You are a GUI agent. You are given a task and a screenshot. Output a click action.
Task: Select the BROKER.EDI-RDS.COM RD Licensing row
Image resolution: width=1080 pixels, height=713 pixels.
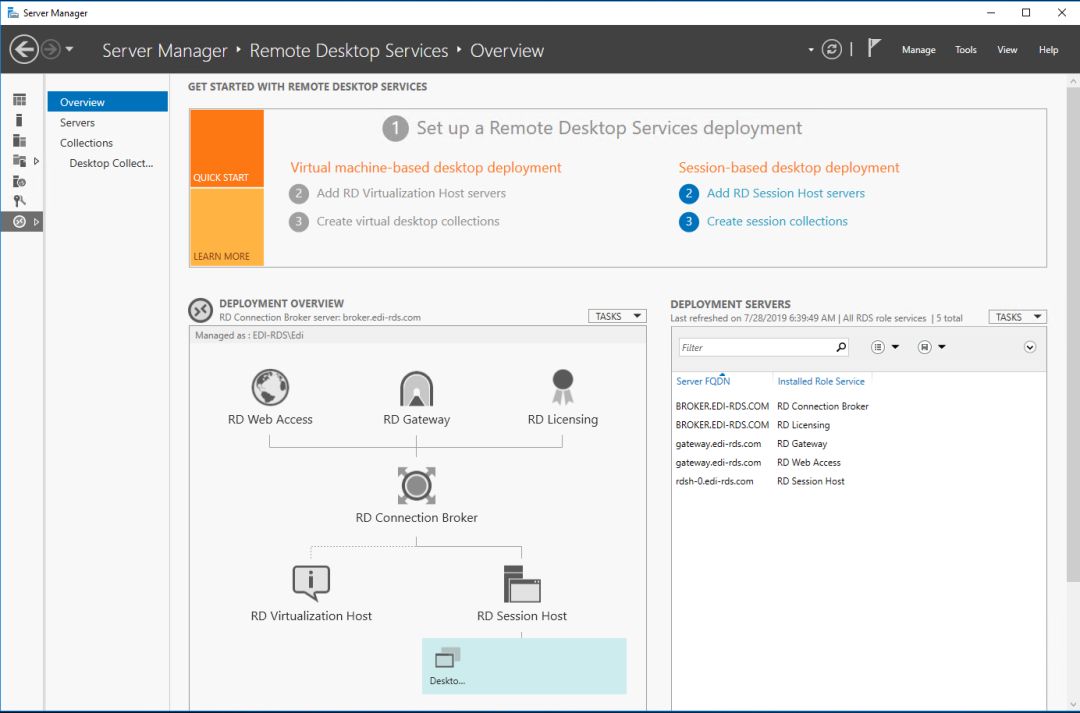click(x=858, y=425)
